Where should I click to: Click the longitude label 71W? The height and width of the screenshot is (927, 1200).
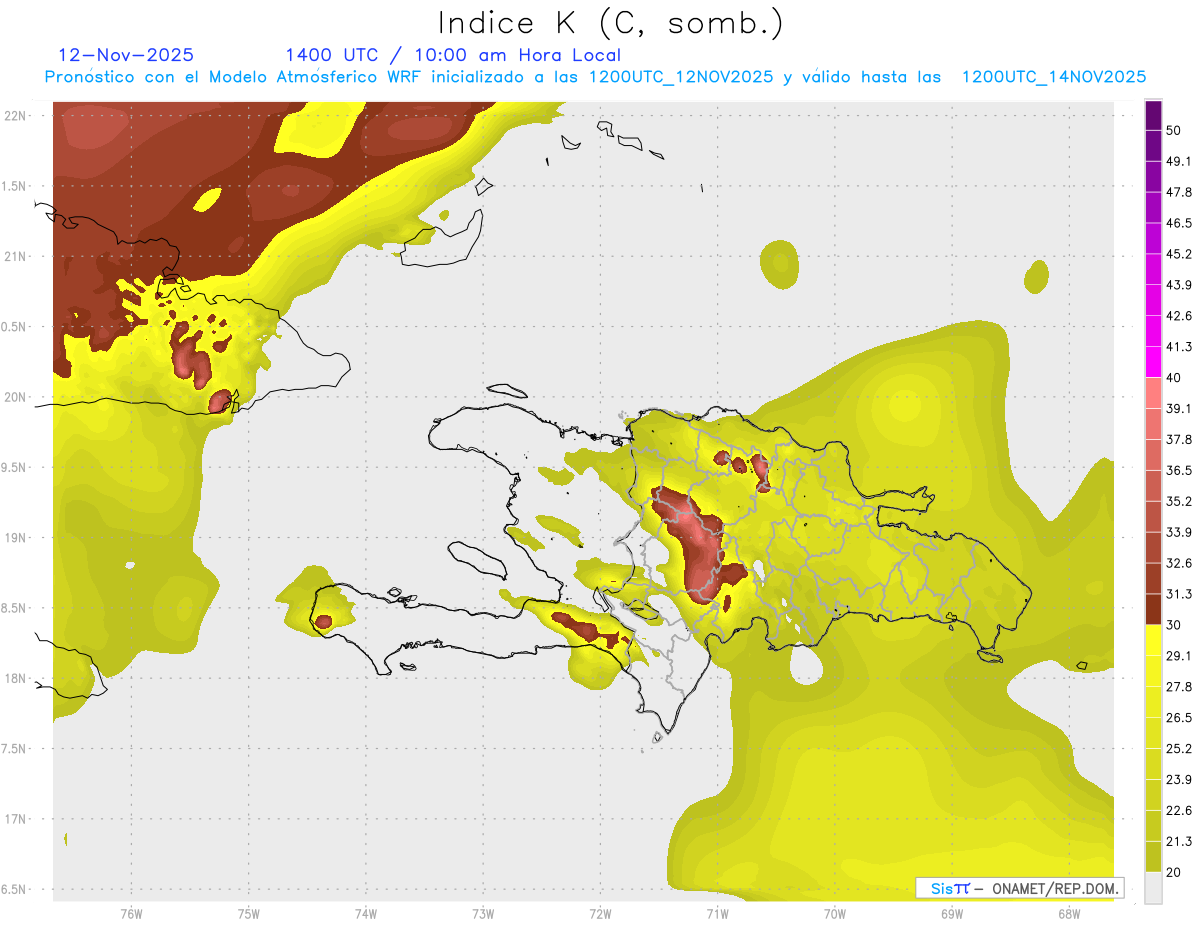tap(717, 913)
